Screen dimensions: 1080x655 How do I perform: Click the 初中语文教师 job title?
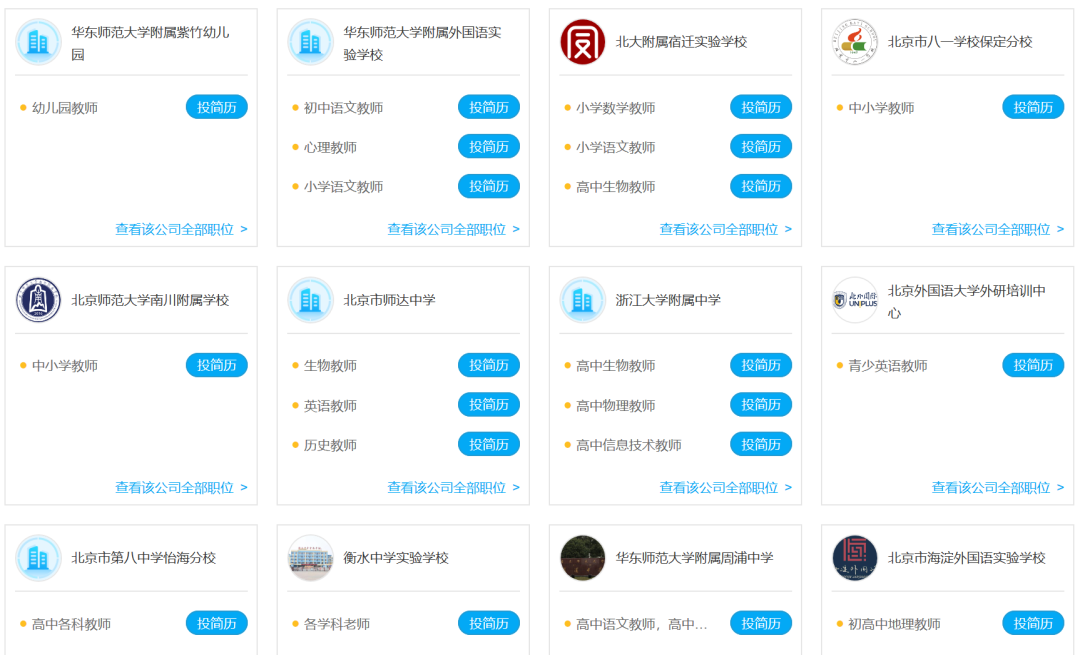pyautogui.click(x=344, y=108)
